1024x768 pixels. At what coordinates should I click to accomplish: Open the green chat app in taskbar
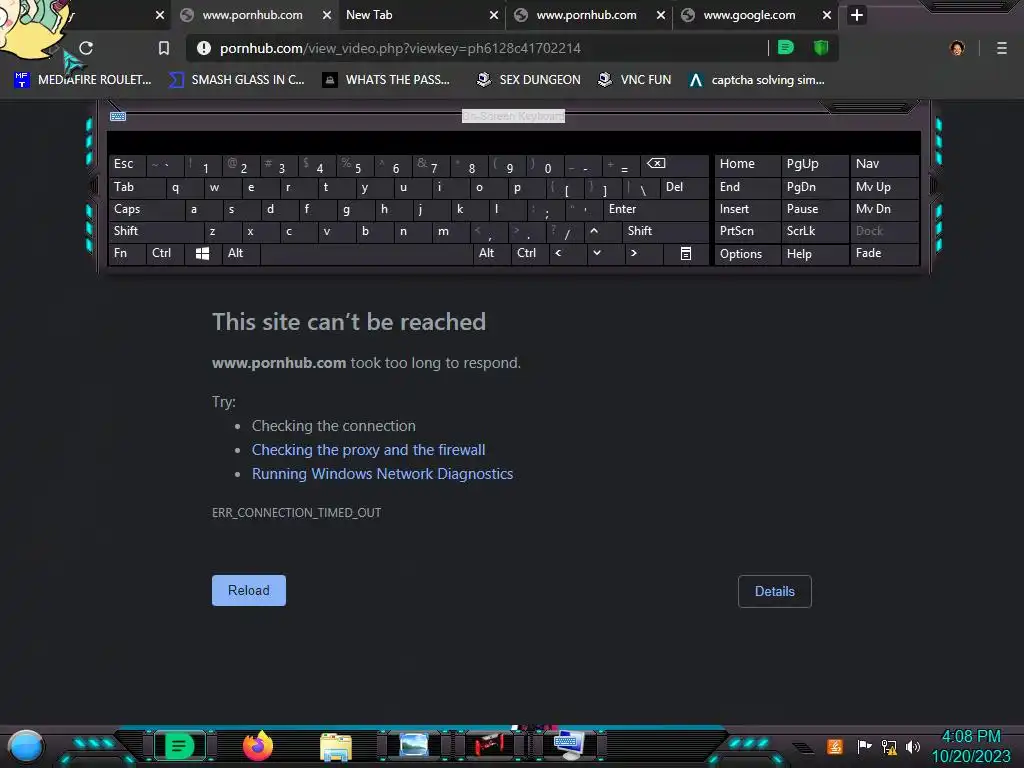179,746
